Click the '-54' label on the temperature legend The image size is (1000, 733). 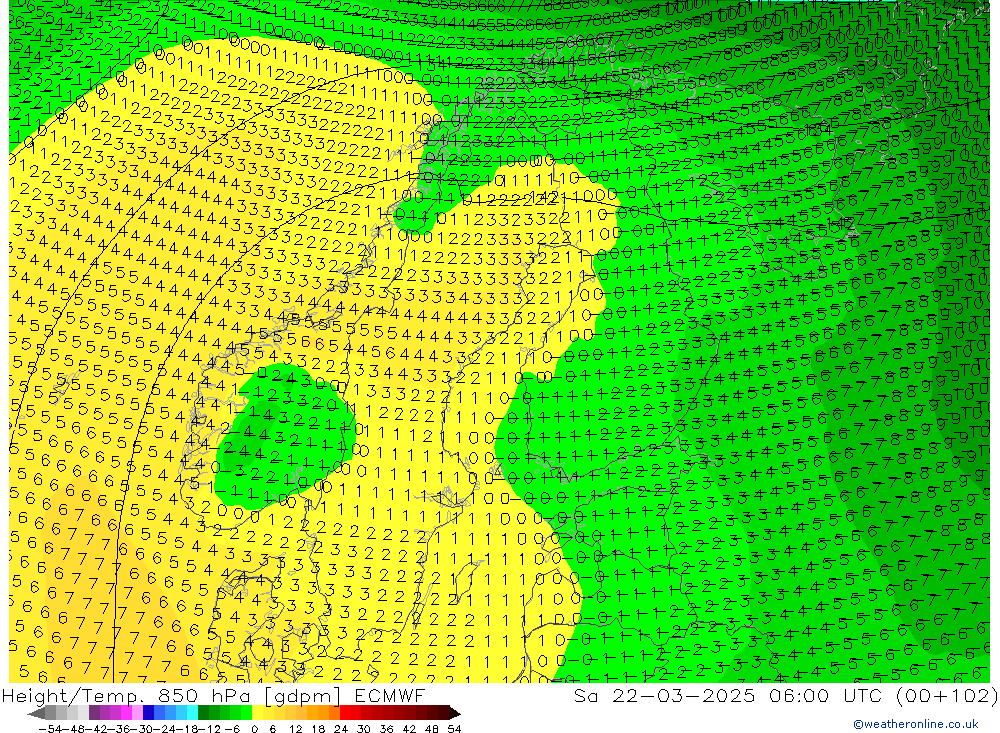pyautogui.click(x=50, y=729)
